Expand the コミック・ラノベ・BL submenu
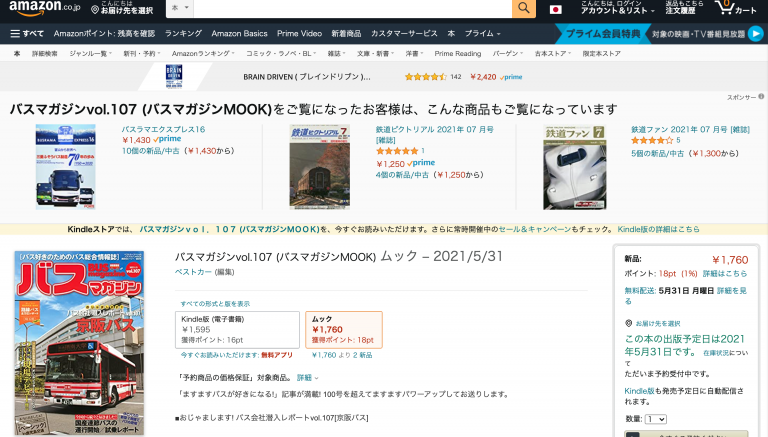 tap(281, 53)
